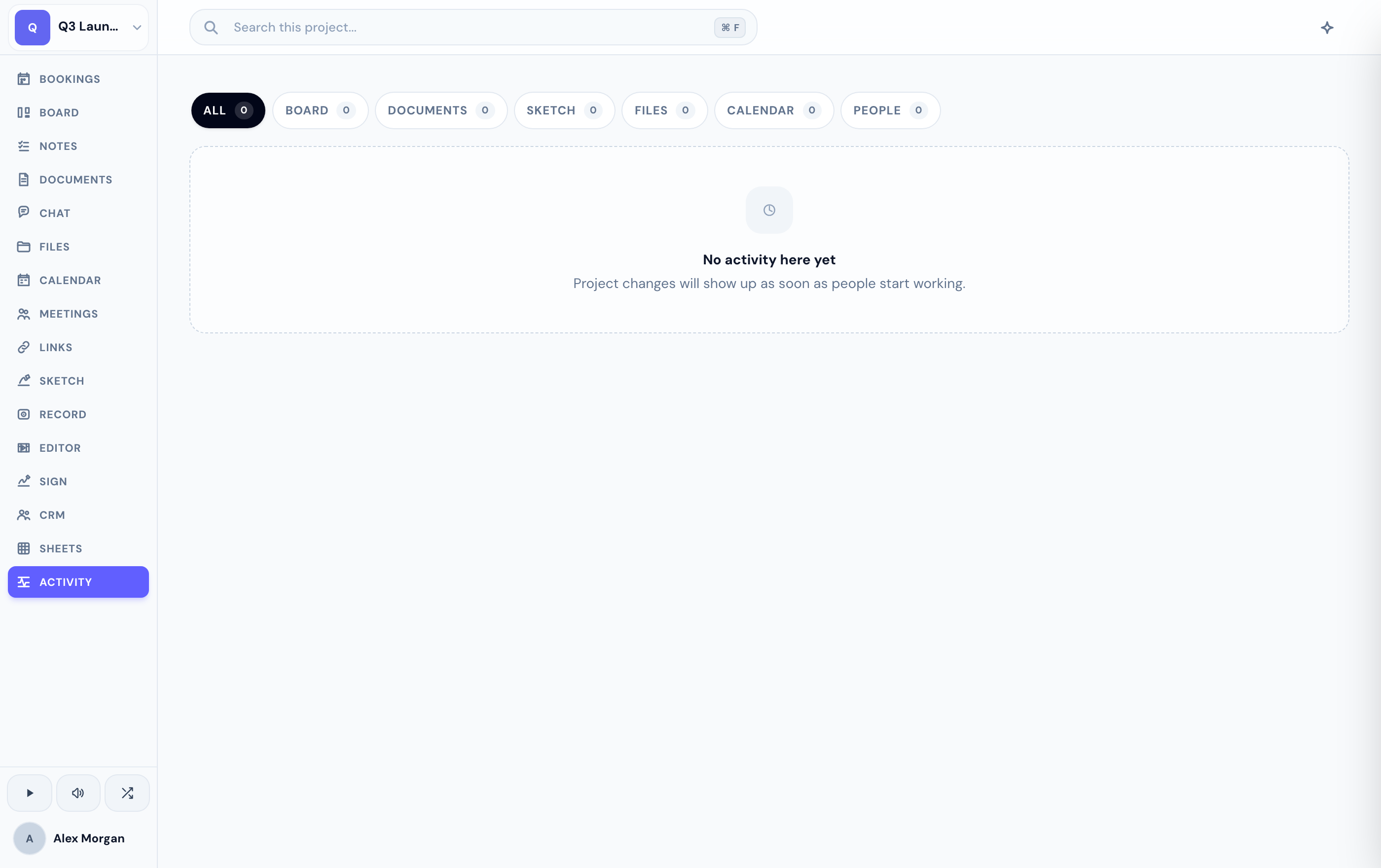Switch to the Files filter tab
The width and height of the screenshot is (1381, 868).
point(665,110)
